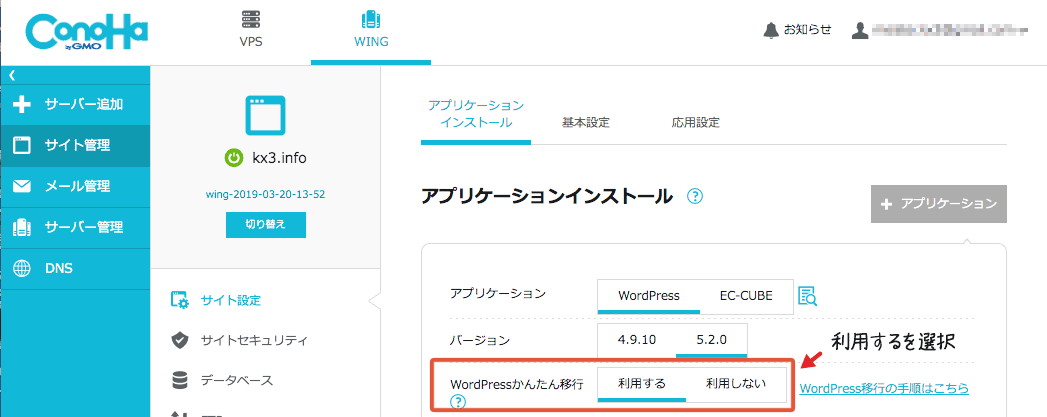Click the window icon for サイト管理

point(22,145)
